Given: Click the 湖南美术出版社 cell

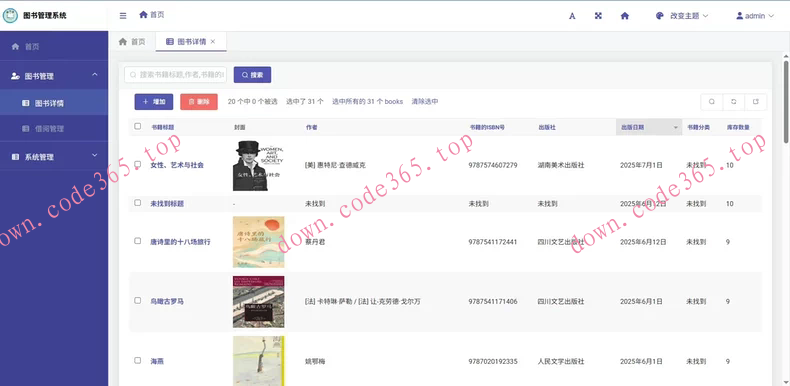Looking at the screenshot, I should pyautogui.click(x=561, y=165).
